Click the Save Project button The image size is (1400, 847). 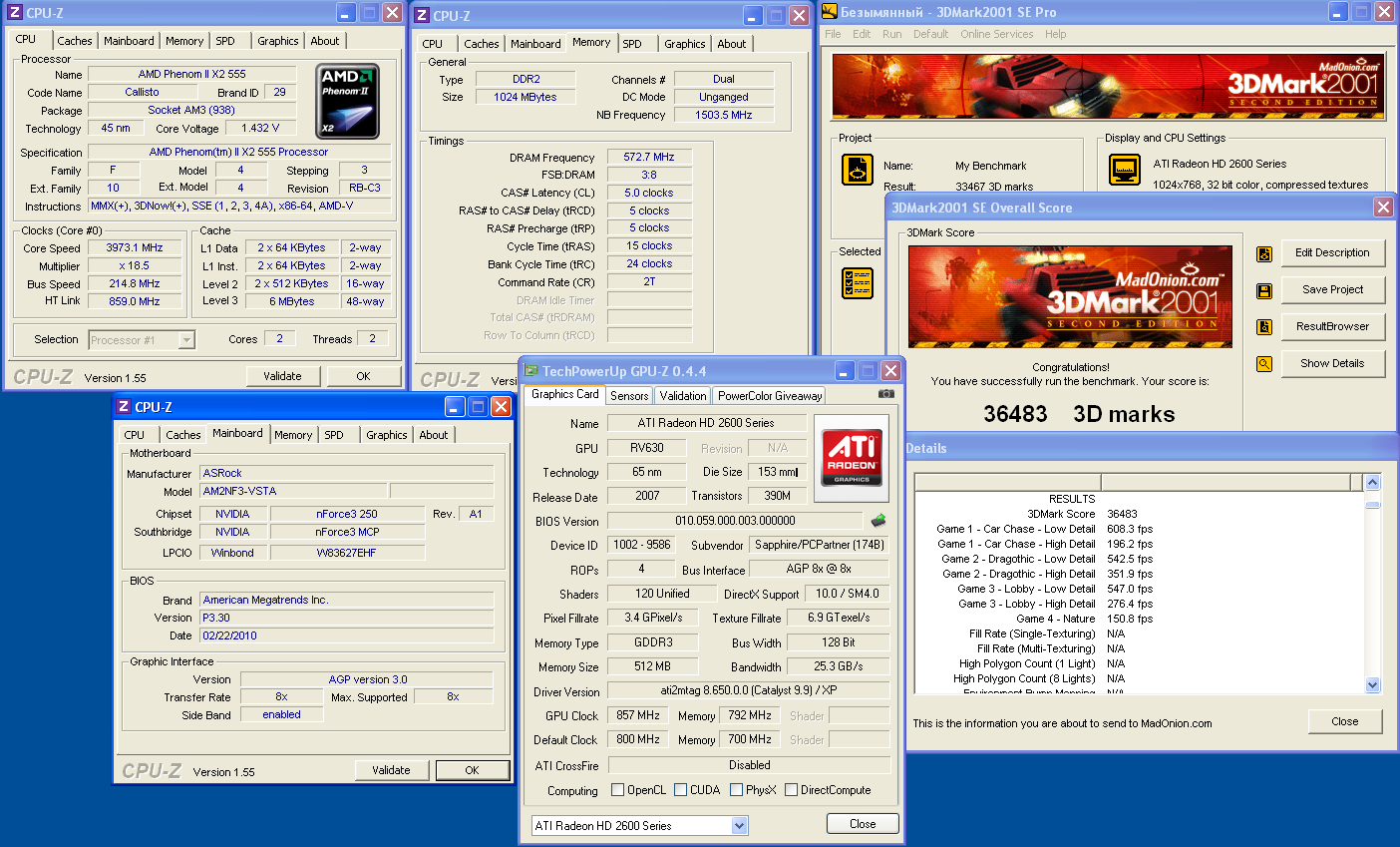pos(1332,290)
